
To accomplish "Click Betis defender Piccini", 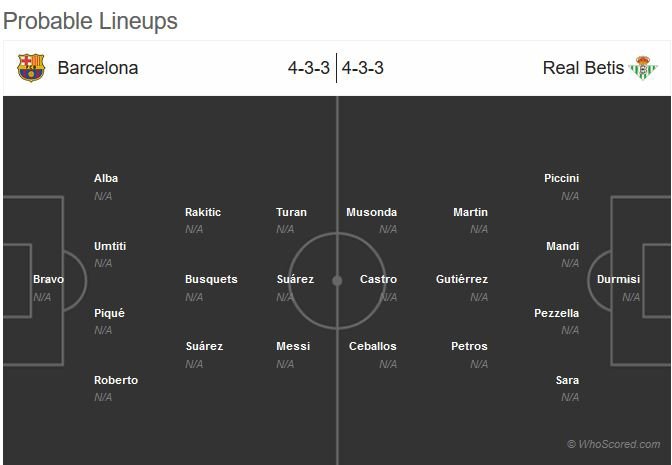I will pyautogui.click(x=561, y=179).
